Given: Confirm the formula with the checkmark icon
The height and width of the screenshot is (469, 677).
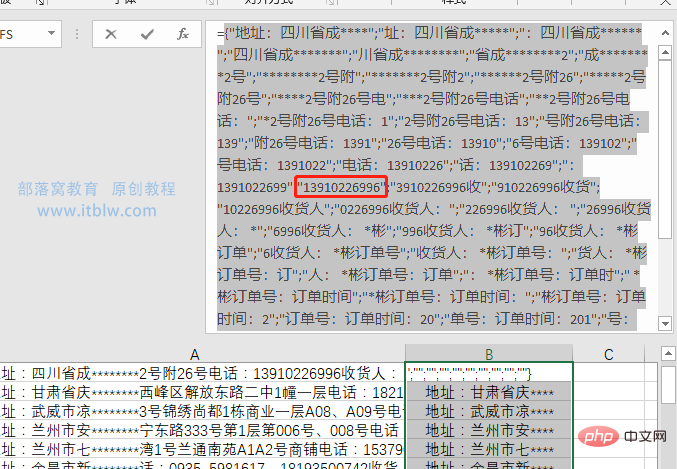Looking at the screenshot, I should tap(147, 34).
